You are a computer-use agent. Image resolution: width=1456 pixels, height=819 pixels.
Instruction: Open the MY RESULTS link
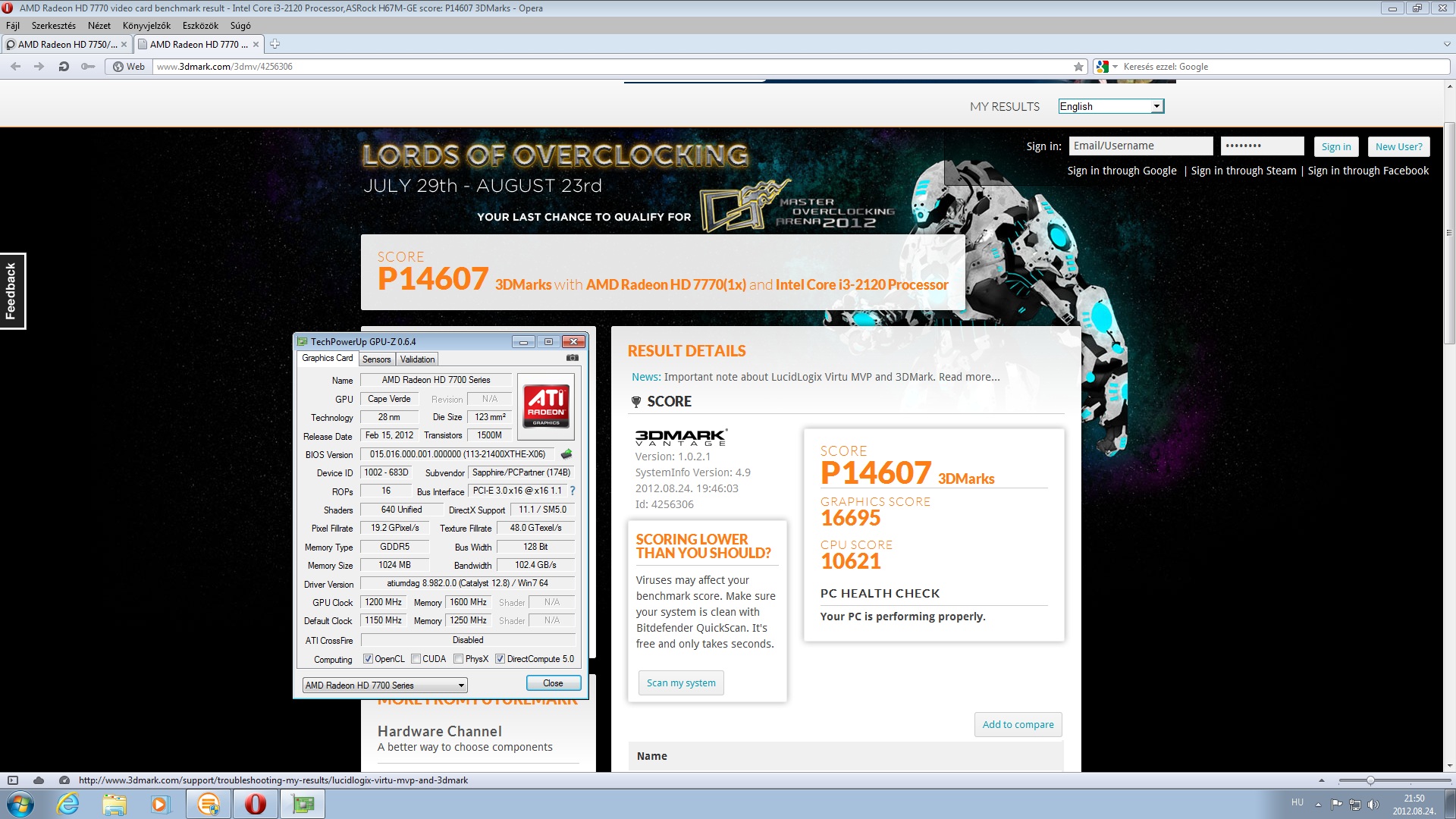click(x=1005, y=107)
